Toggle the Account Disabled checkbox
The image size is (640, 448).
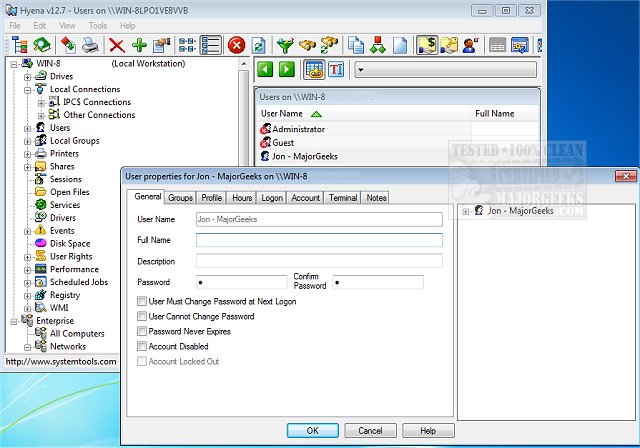[x=142, y=346]
